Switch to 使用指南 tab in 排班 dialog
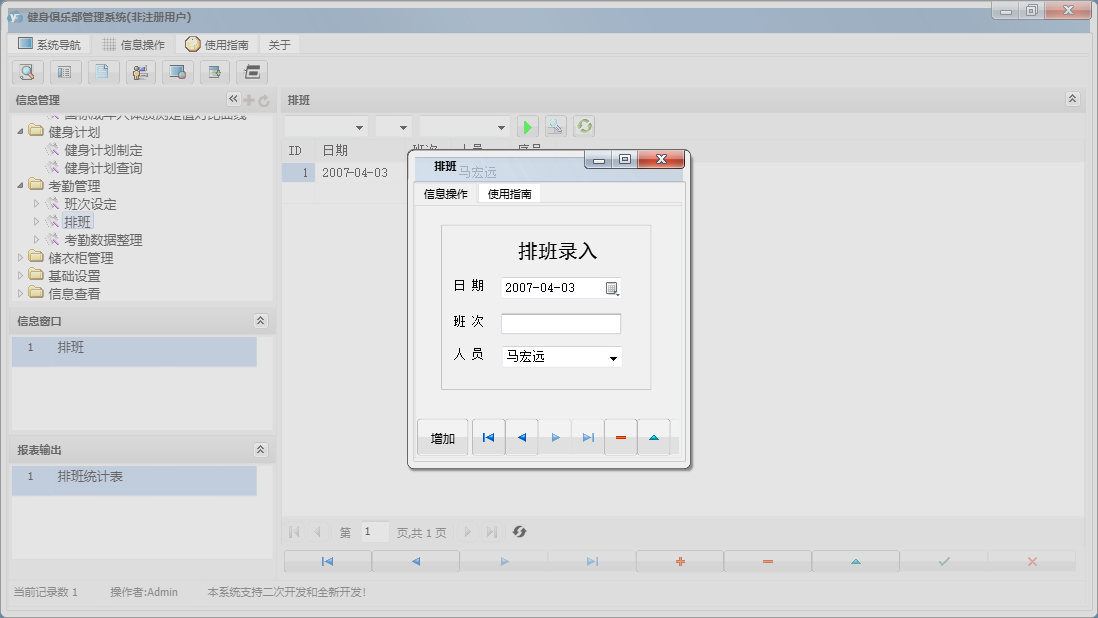This screenshot has width=1098, height=618. tap(509, 194)
